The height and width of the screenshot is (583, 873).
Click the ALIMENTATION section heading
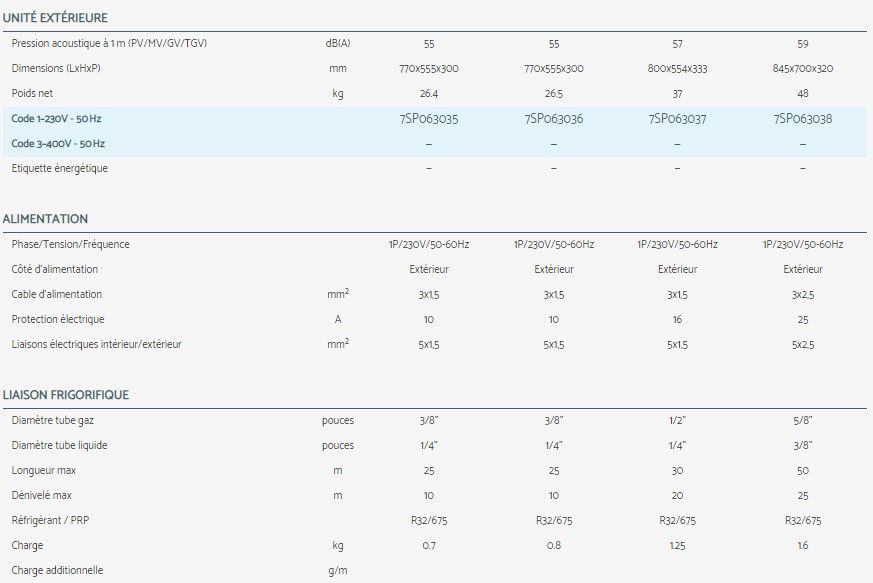coord(46,219)
